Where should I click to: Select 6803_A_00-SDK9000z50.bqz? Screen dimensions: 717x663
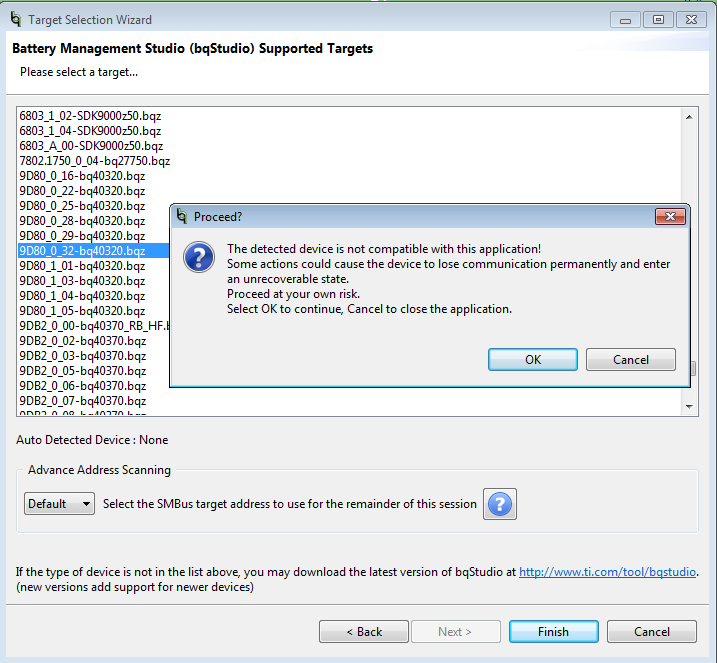91,146
